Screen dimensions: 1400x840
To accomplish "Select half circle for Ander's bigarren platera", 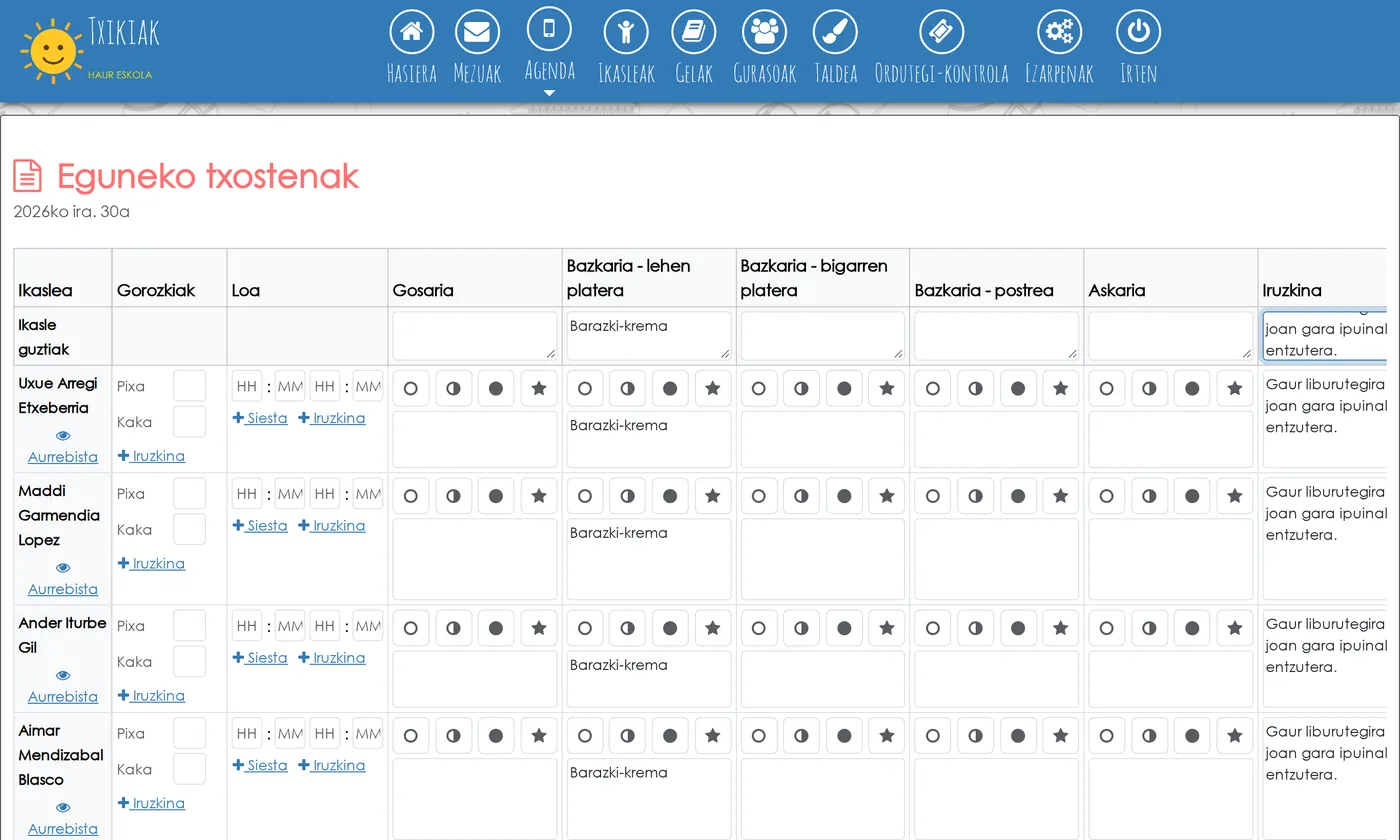I will pos(801,628).
